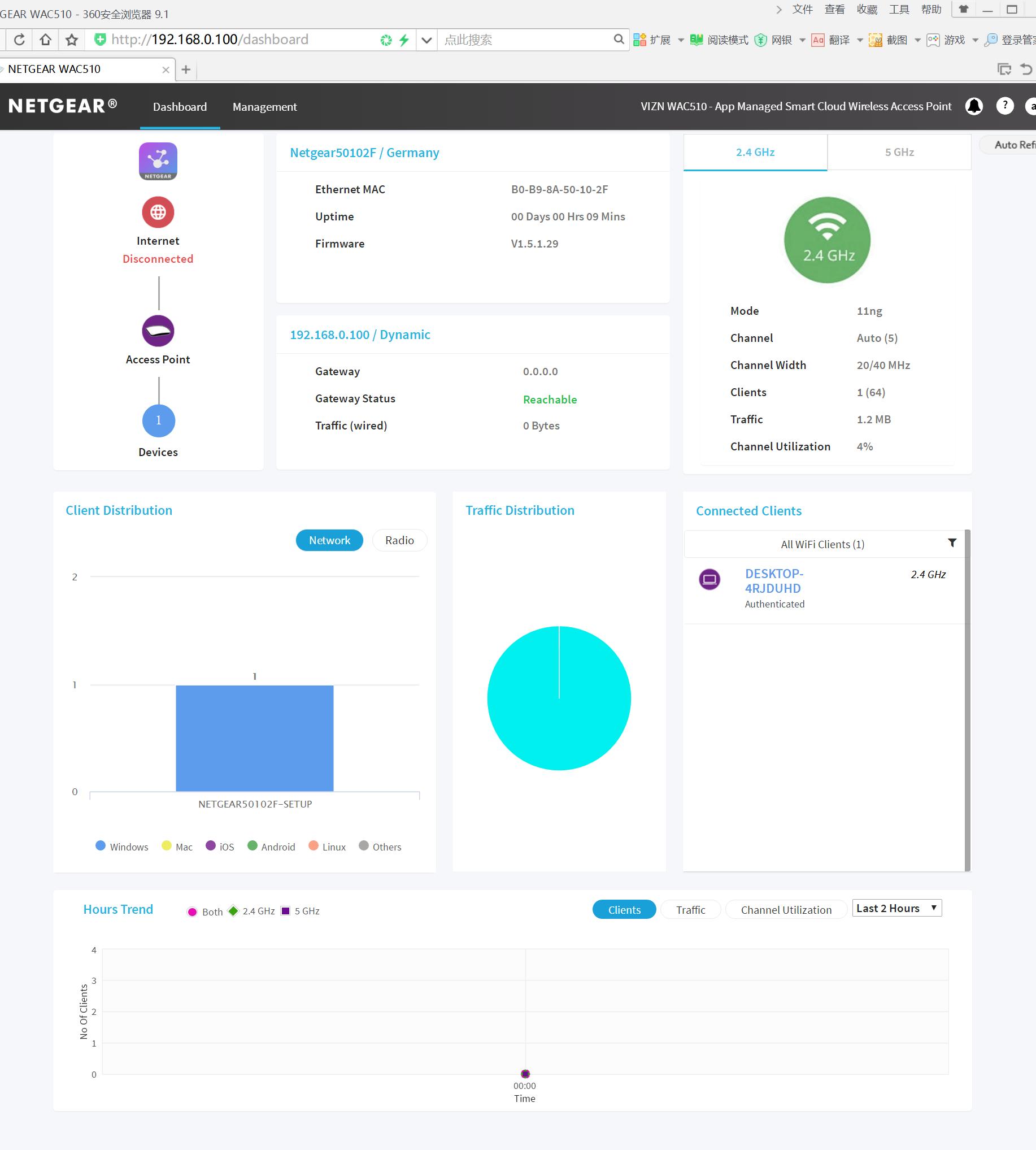Viewport: 1036px width, 1150px height.
Task: Click the purple Access Point icon
Action: click(x=158, y=331)
